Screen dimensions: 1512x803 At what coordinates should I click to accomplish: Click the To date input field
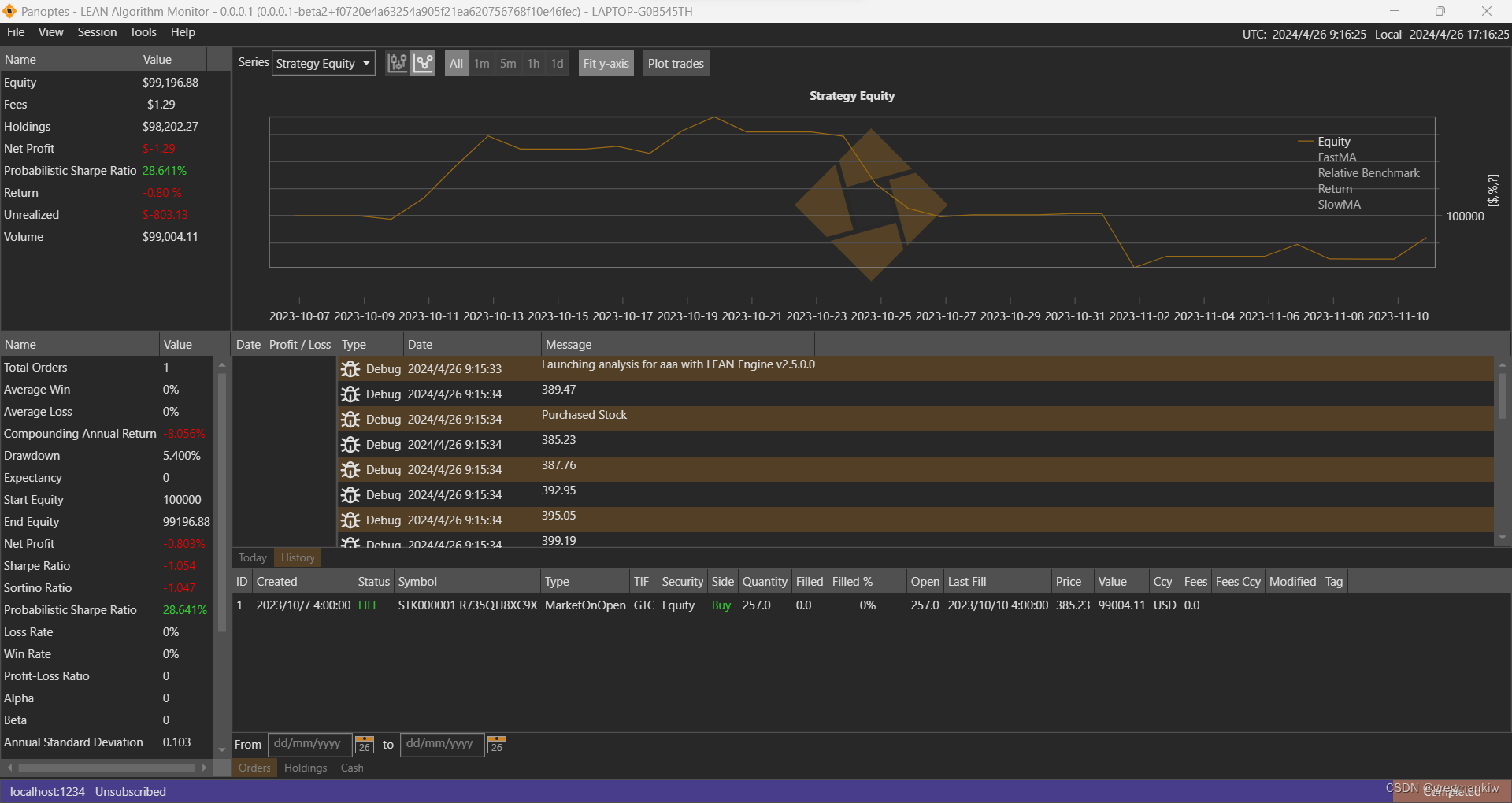443,744
